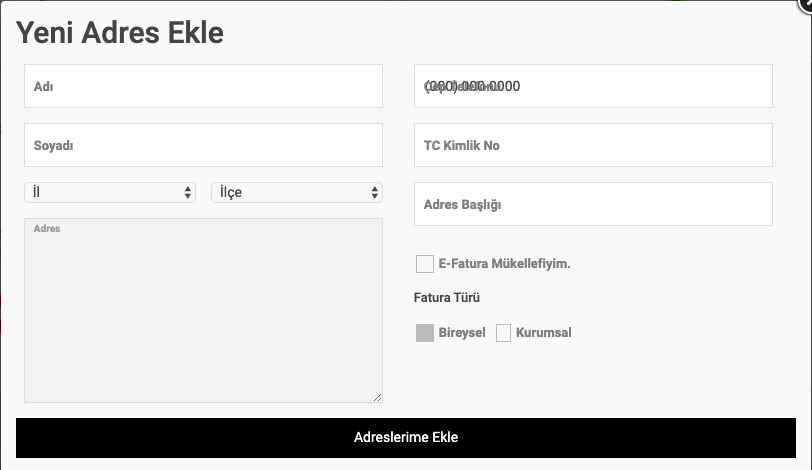This screenshot has width=812, height=470.
Task: Tick the E-Fatura Mükellefiyim checkbox
Action: 425,263
